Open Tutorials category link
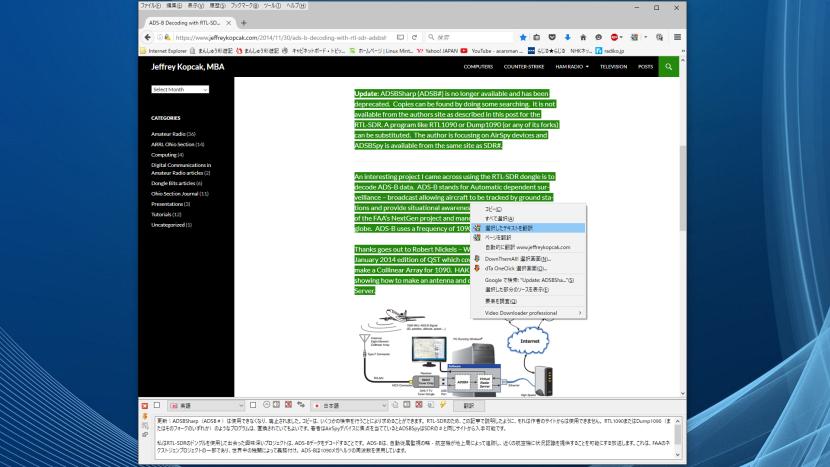This screenshot has width=830, height=467. (161, 214)
